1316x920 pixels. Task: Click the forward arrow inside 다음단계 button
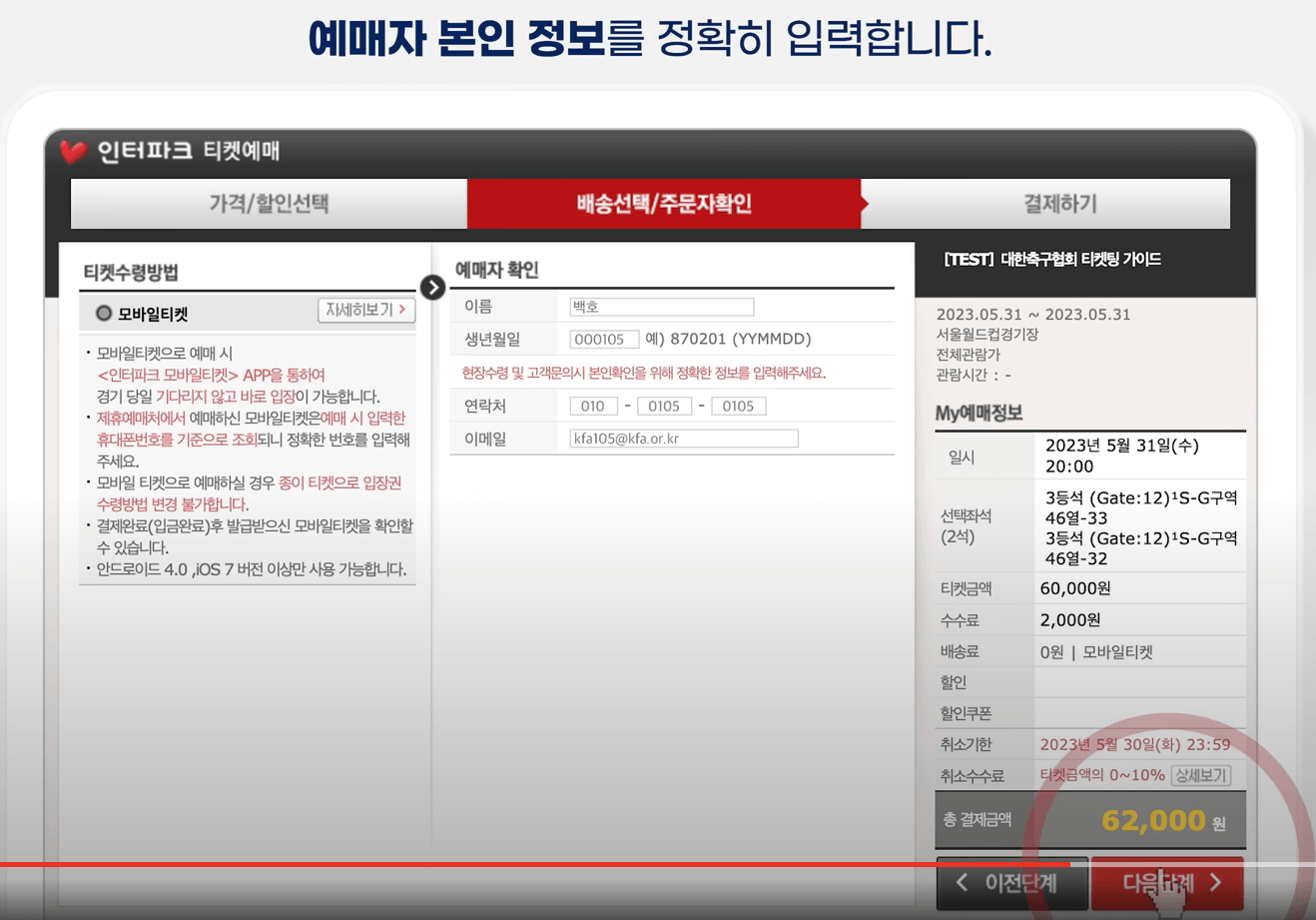pyautogui.click(x=1215, y=883)
